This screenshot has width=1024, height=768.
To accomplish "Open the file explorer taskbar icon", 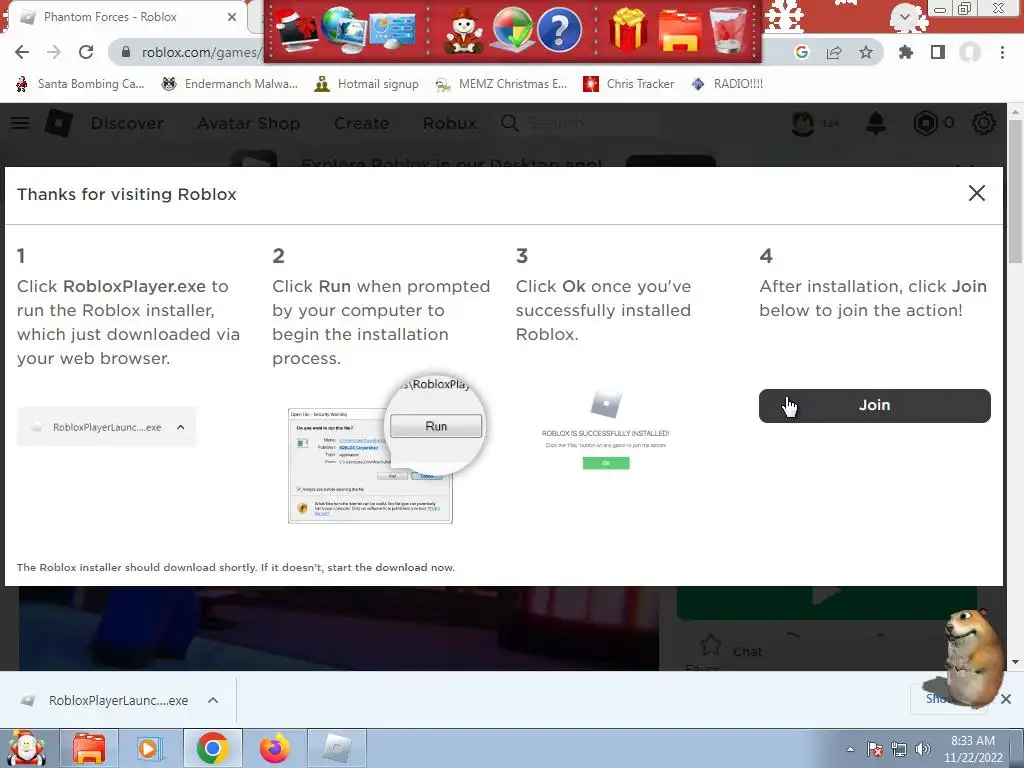I will pos(89,748).
